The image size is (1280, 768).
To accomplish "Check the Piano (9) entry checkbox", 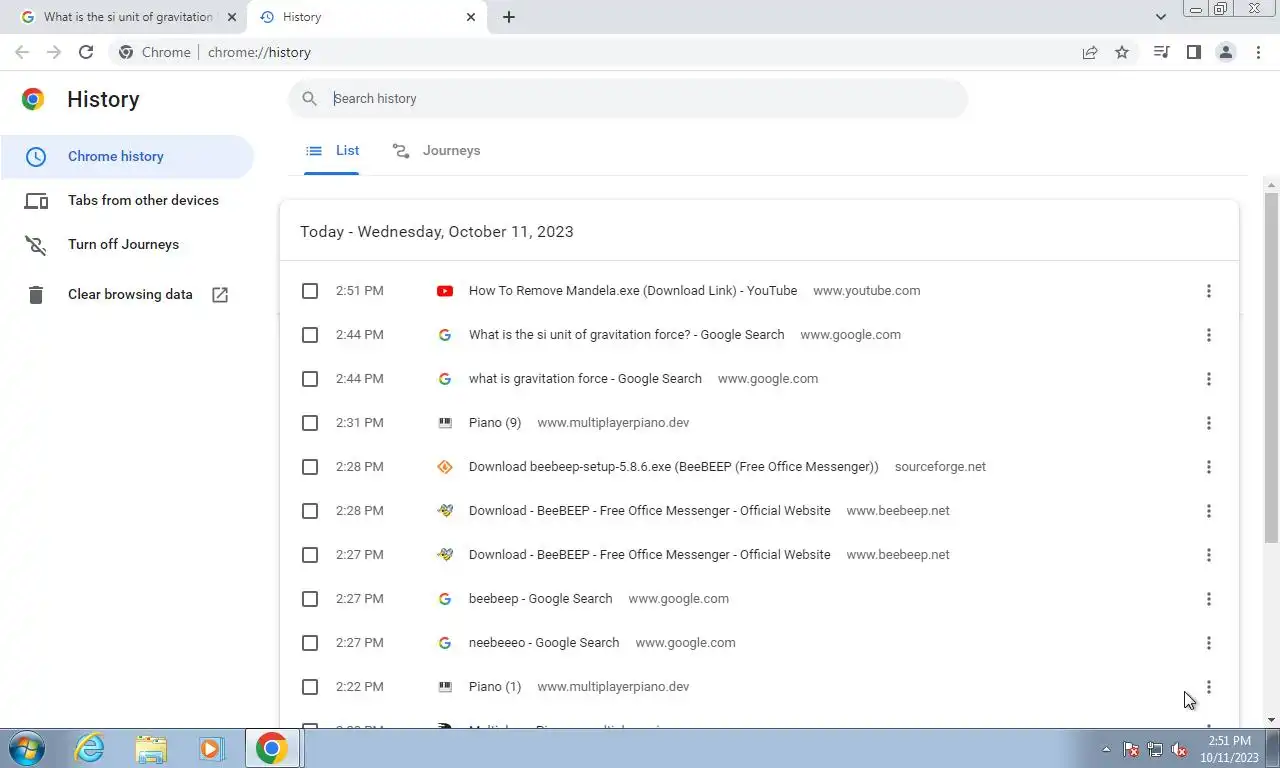I will point(310,423).
